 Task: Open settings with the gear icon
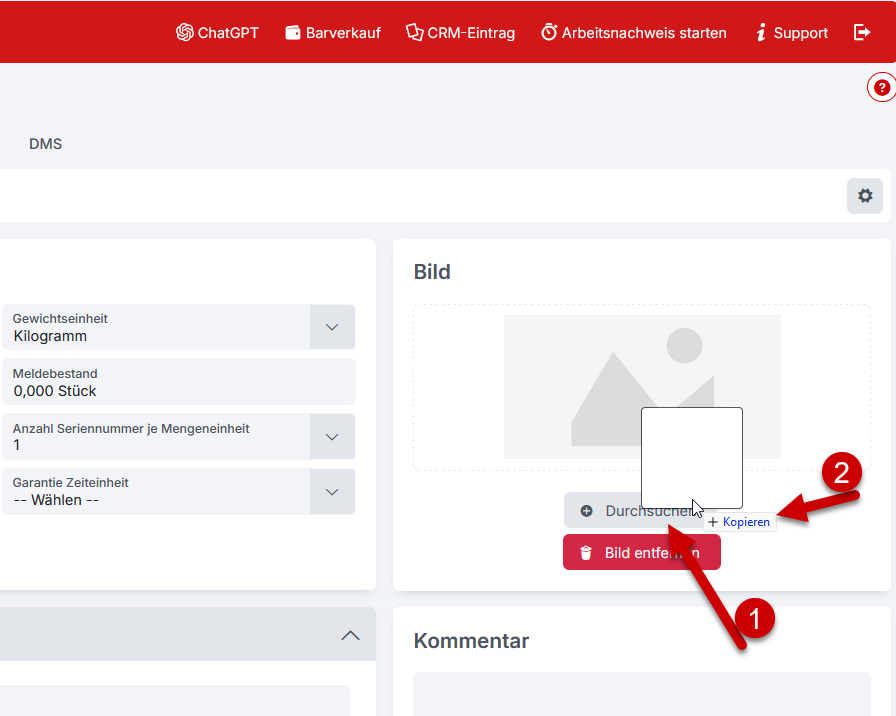tap(865, 196)
